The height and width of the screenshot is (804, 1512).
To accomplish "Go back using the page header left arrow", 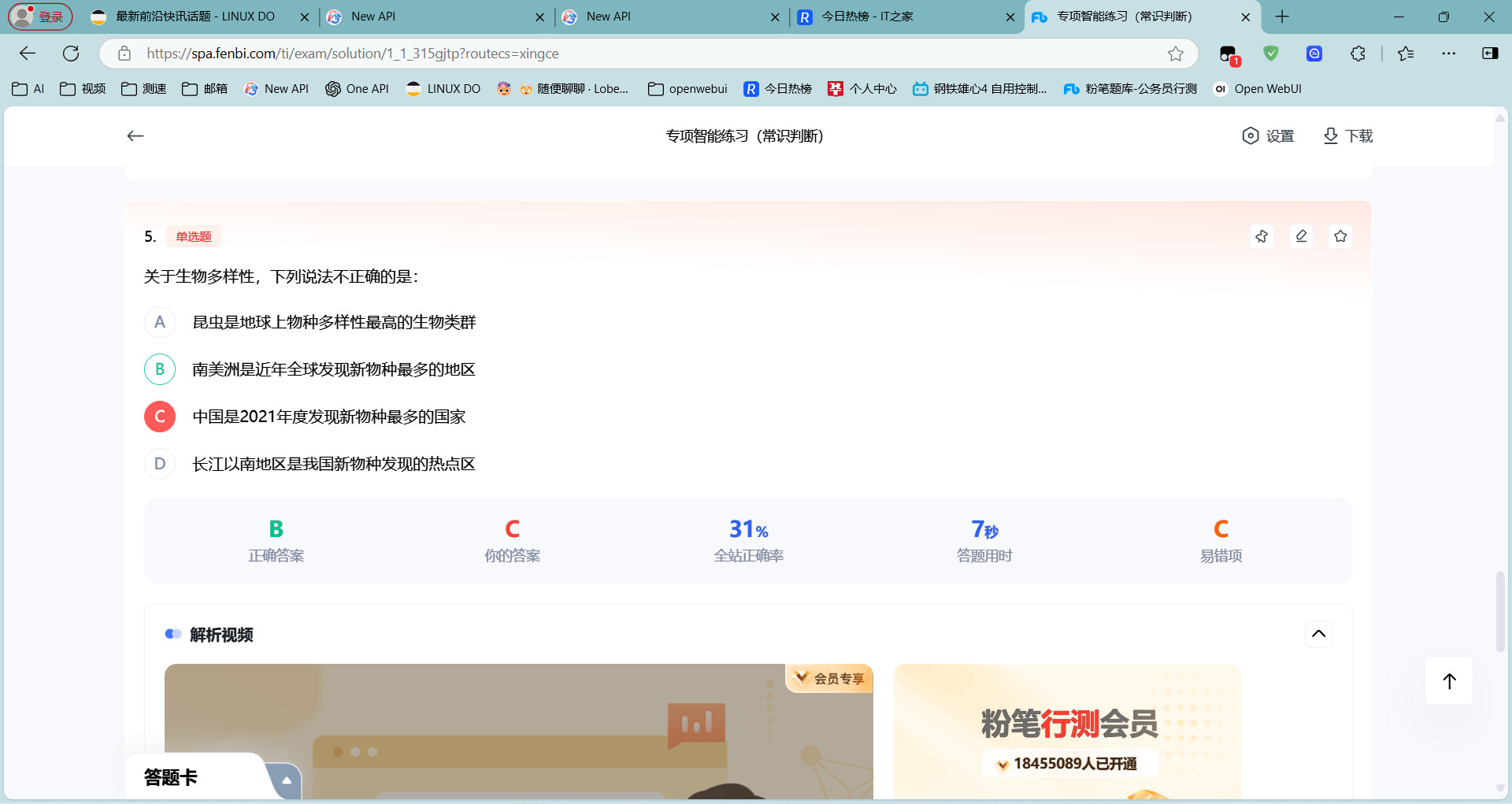I will point(135,136).
